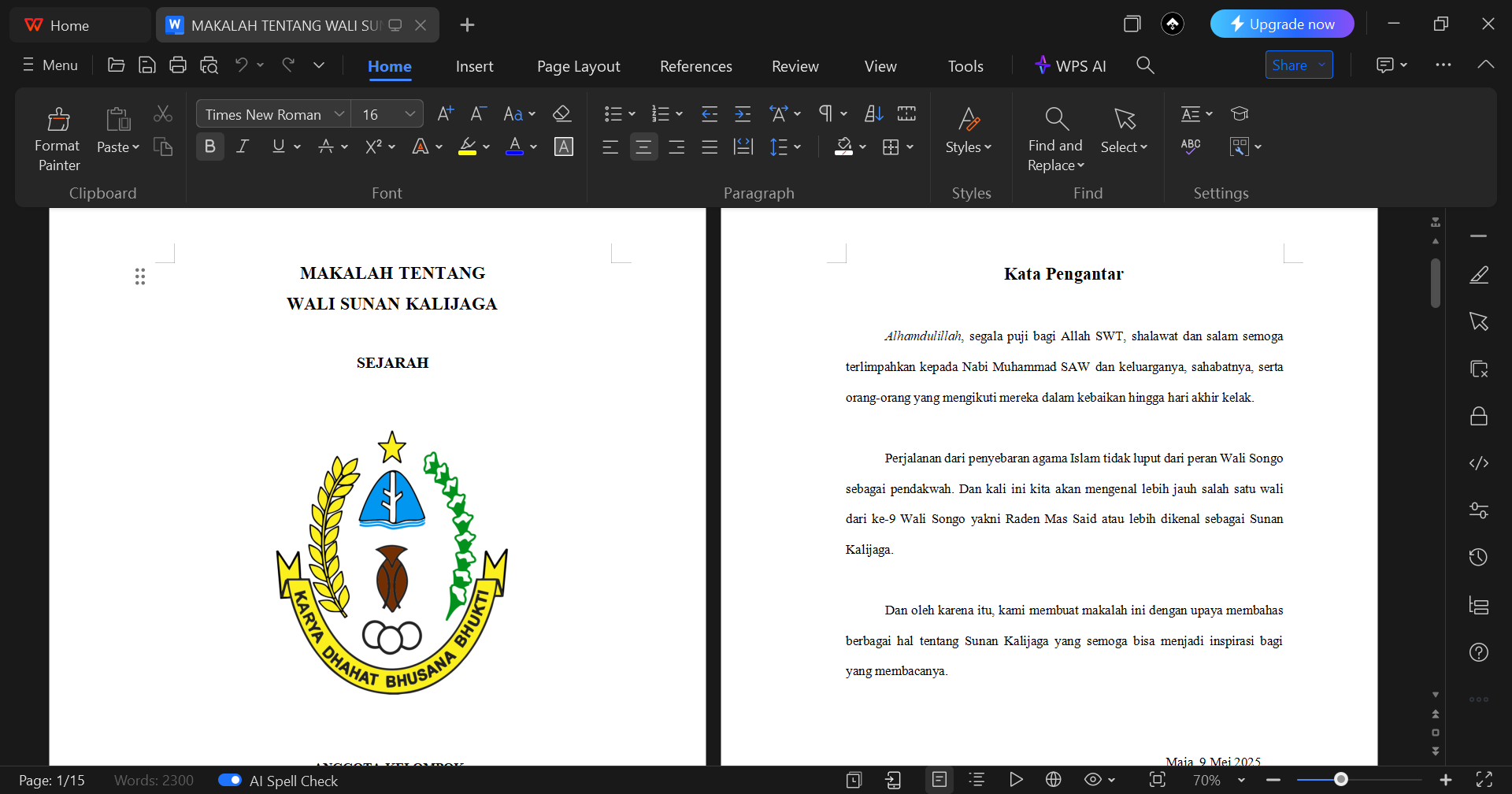Click the Redo arrow icon
This screenshot has height=794, width=1512.
click(x=288, y=65)
